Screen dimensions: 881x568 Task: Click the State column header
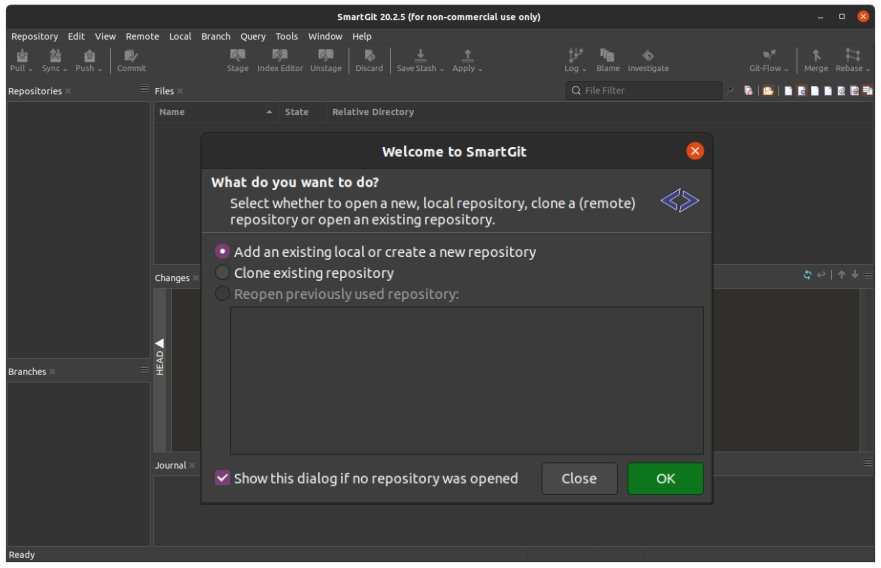(x=302, y=112)
